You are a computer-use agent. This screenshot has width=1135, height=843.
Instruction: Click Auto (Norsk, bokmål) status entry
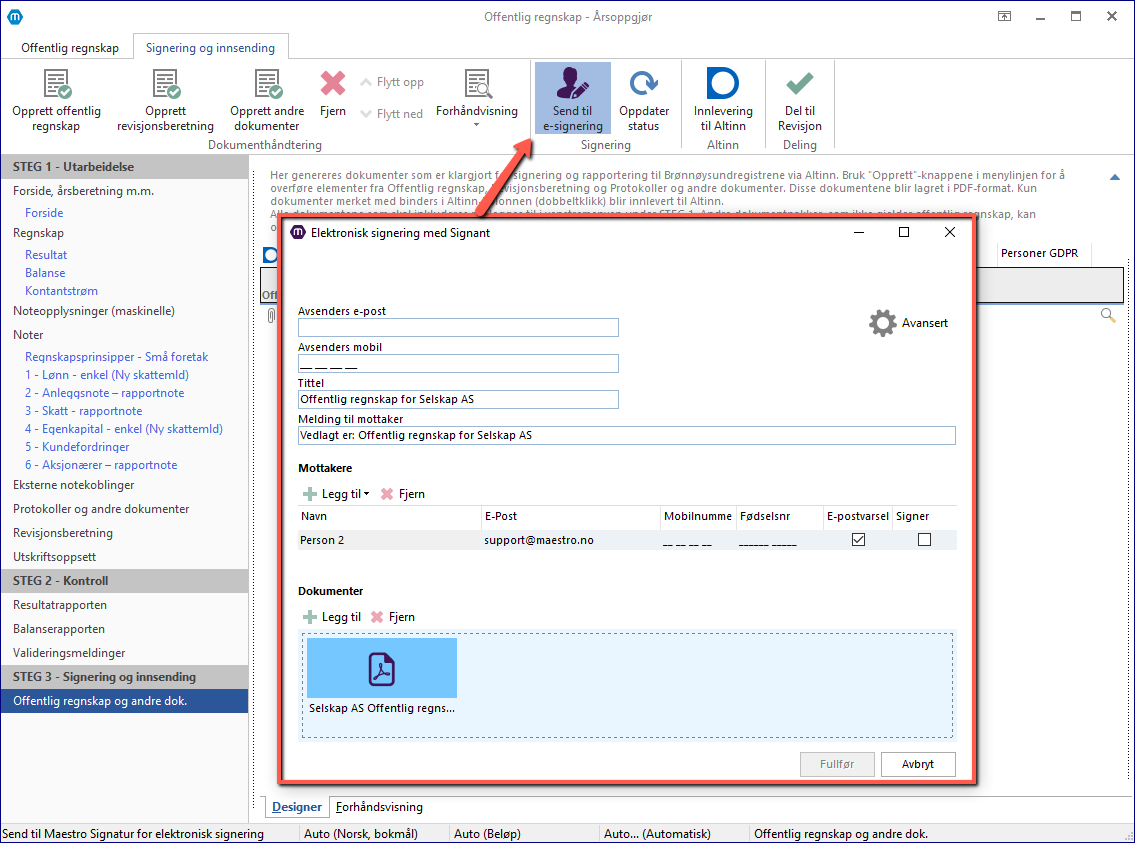(360, 834)
